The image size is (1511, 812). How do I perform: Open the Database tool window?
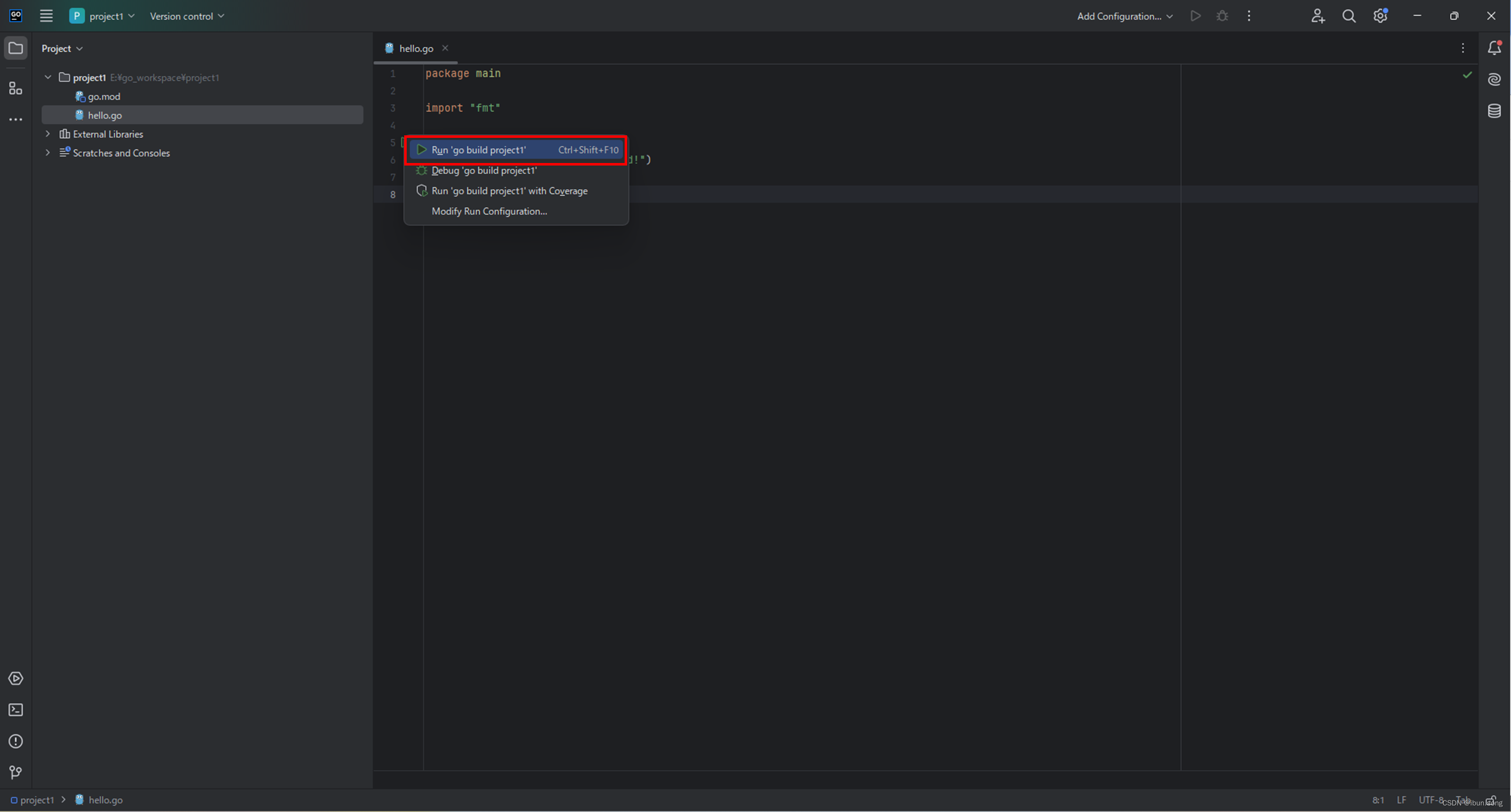(x=1494, y=110)
